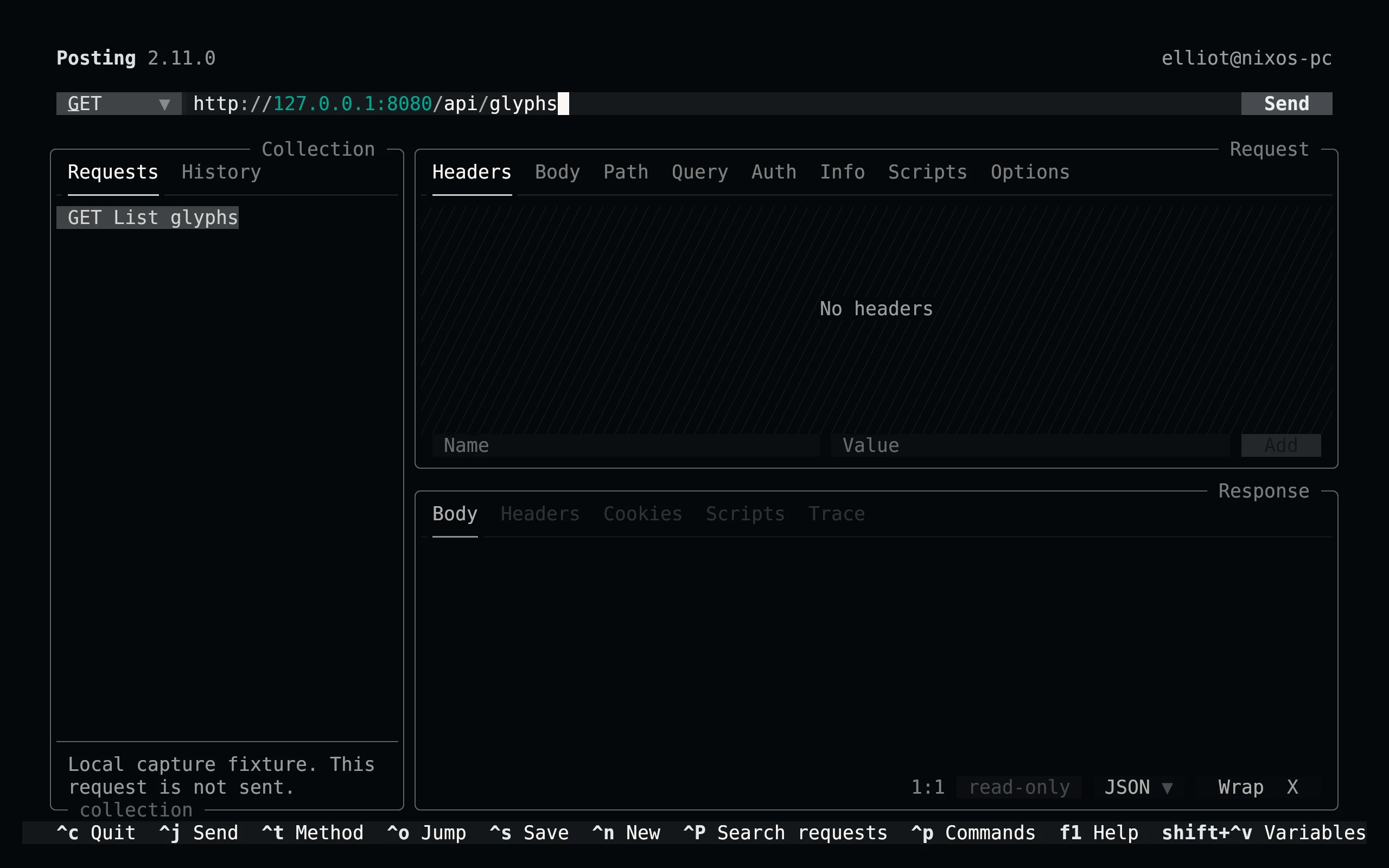1389x868 pixels.
Task: Focus the header Value input field
Action: pyautogui.click(x=1030, y=445)
